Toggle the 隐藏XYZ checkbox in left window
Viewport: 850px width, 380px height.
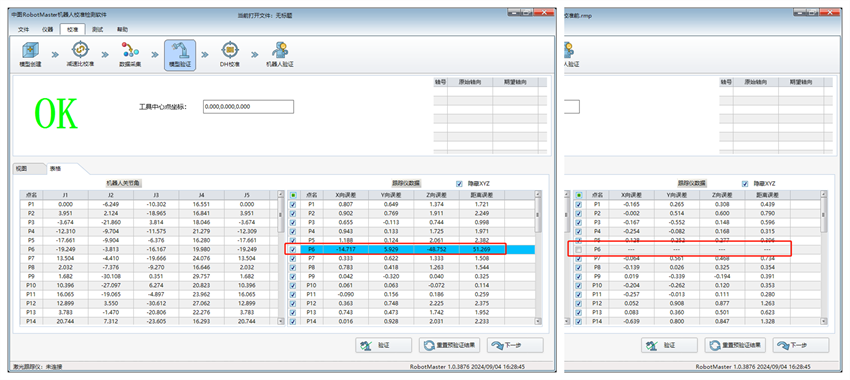[460, 184]
